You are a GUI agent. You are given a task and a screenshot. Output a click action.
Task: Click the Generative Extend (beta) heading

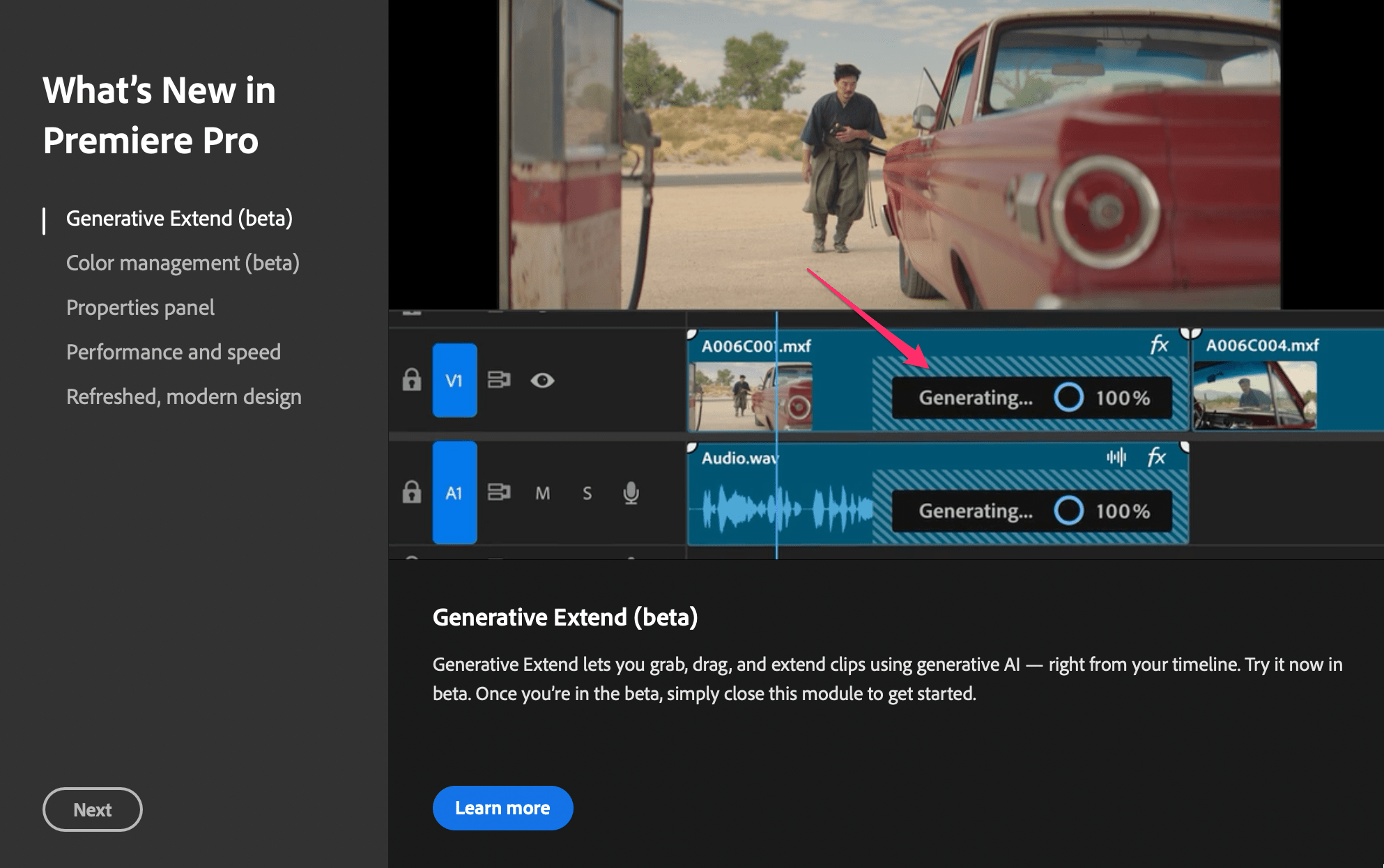point(565,617)
